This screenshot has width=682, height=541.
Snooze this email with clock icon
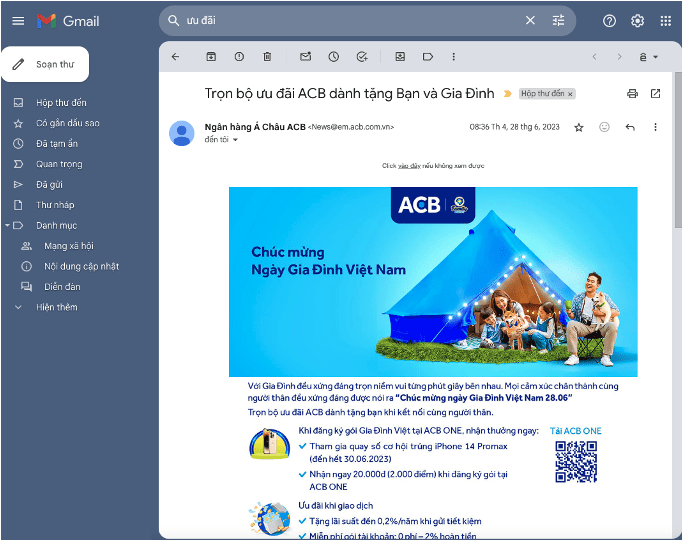pyautogui.click(x=334, y=57)
